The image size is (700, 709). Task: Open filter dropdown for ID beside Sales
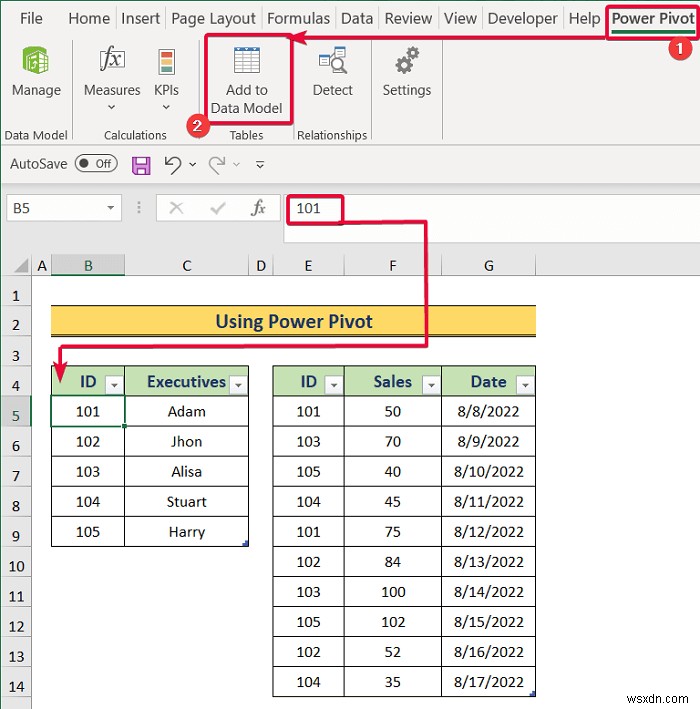[334, 385]
